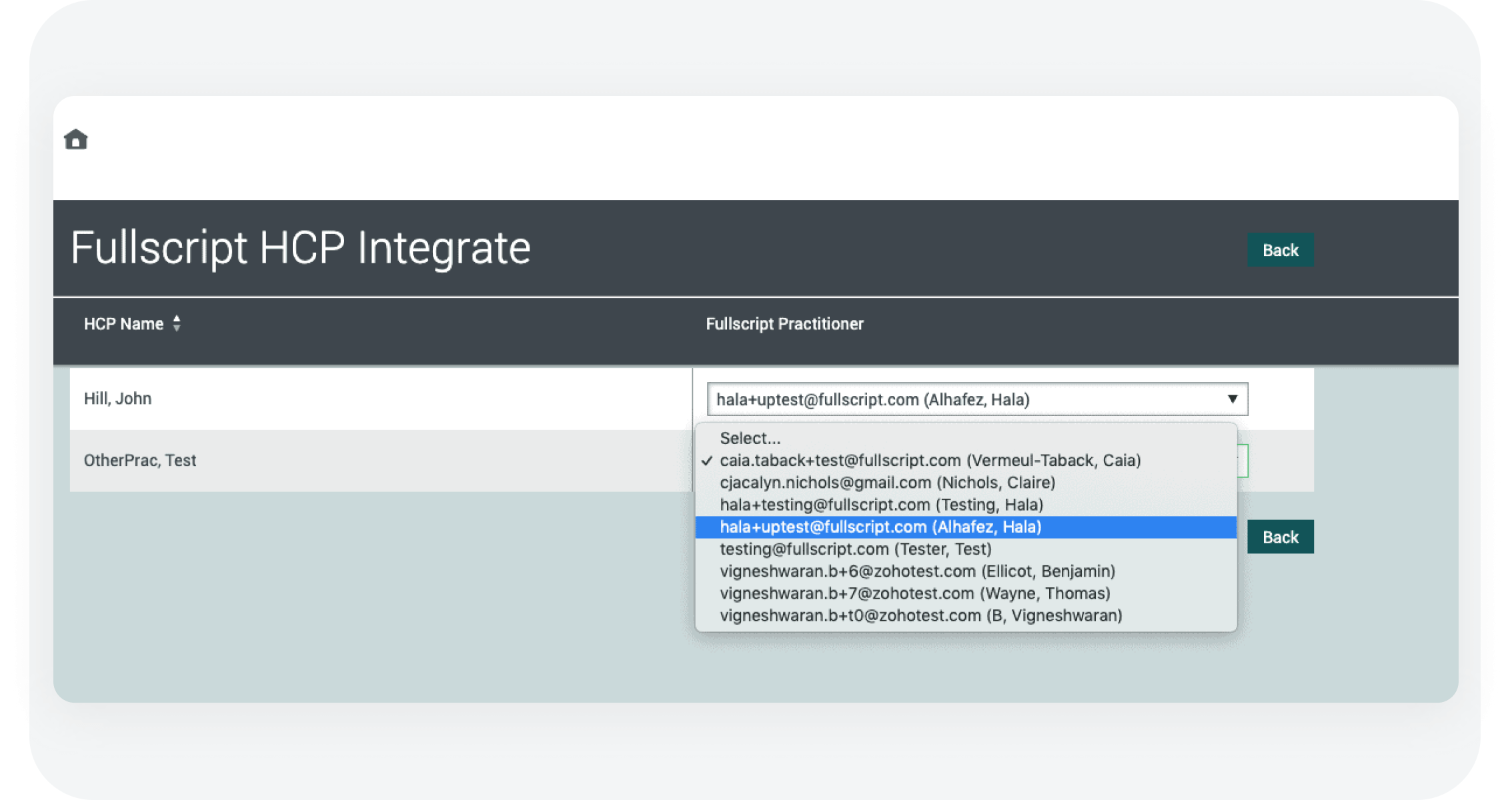Click the HCP Name column header
This screenshot has width=1512, height=800.
click(x=123, y=324)
